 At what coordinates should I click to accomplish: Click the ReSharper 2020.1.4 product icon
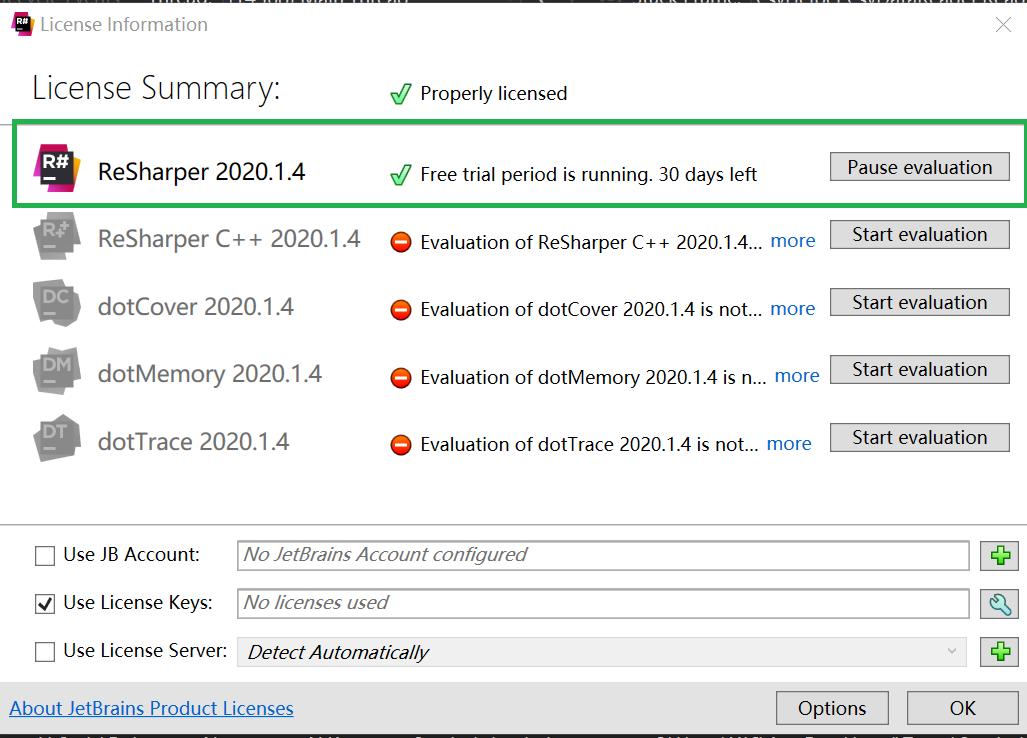[56, 168]
